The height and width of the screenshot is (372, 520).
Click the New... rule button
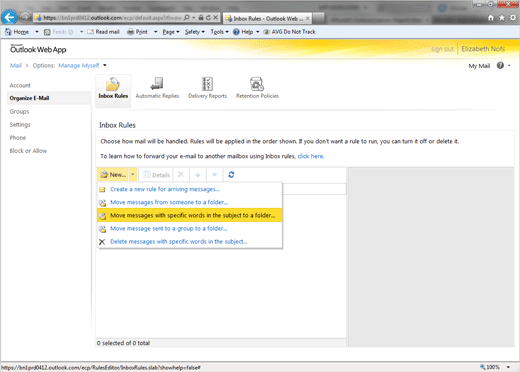click(x=113, y=175)
